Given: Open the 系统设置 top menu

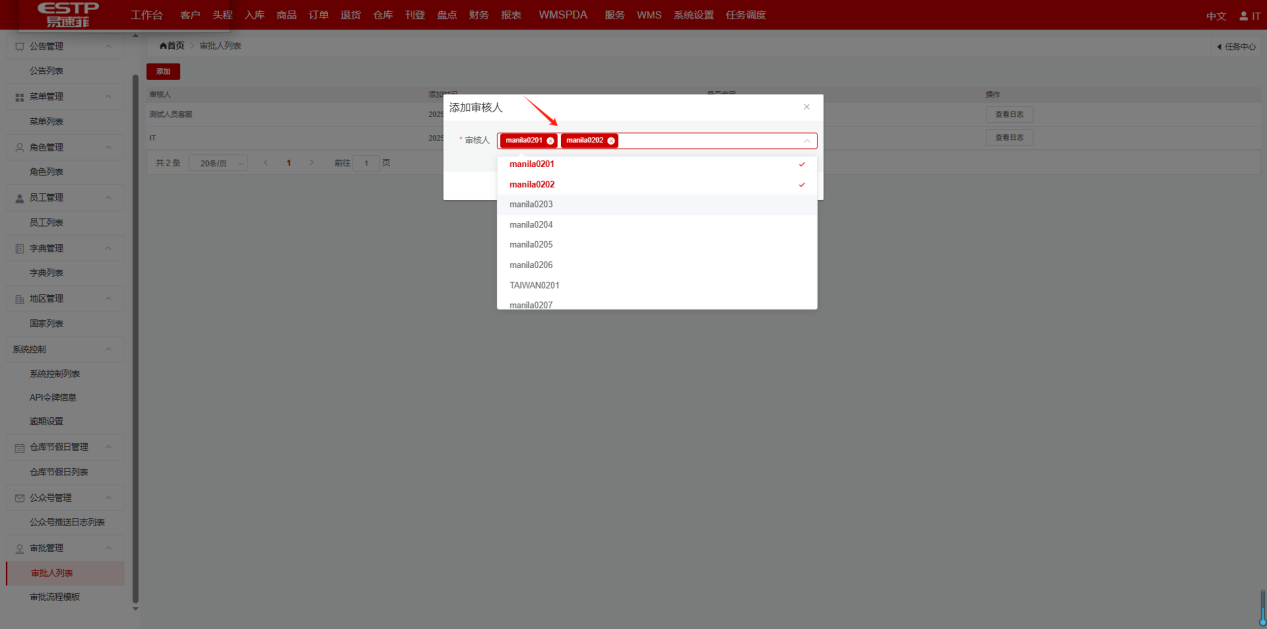Looking at the screenshot, I should click(693, 16).
